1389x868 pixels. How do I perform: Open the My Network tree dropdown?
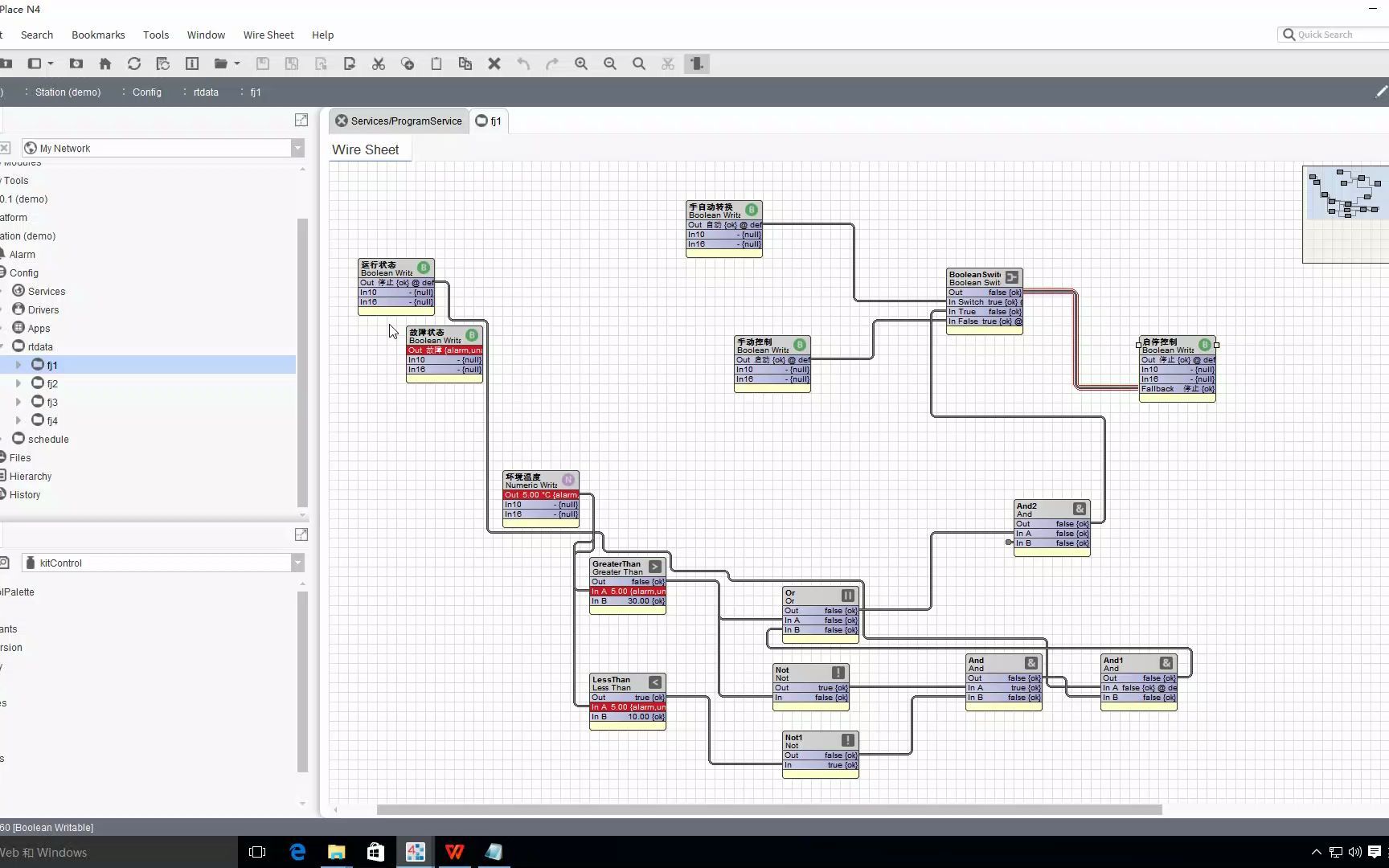click(297, 148)
